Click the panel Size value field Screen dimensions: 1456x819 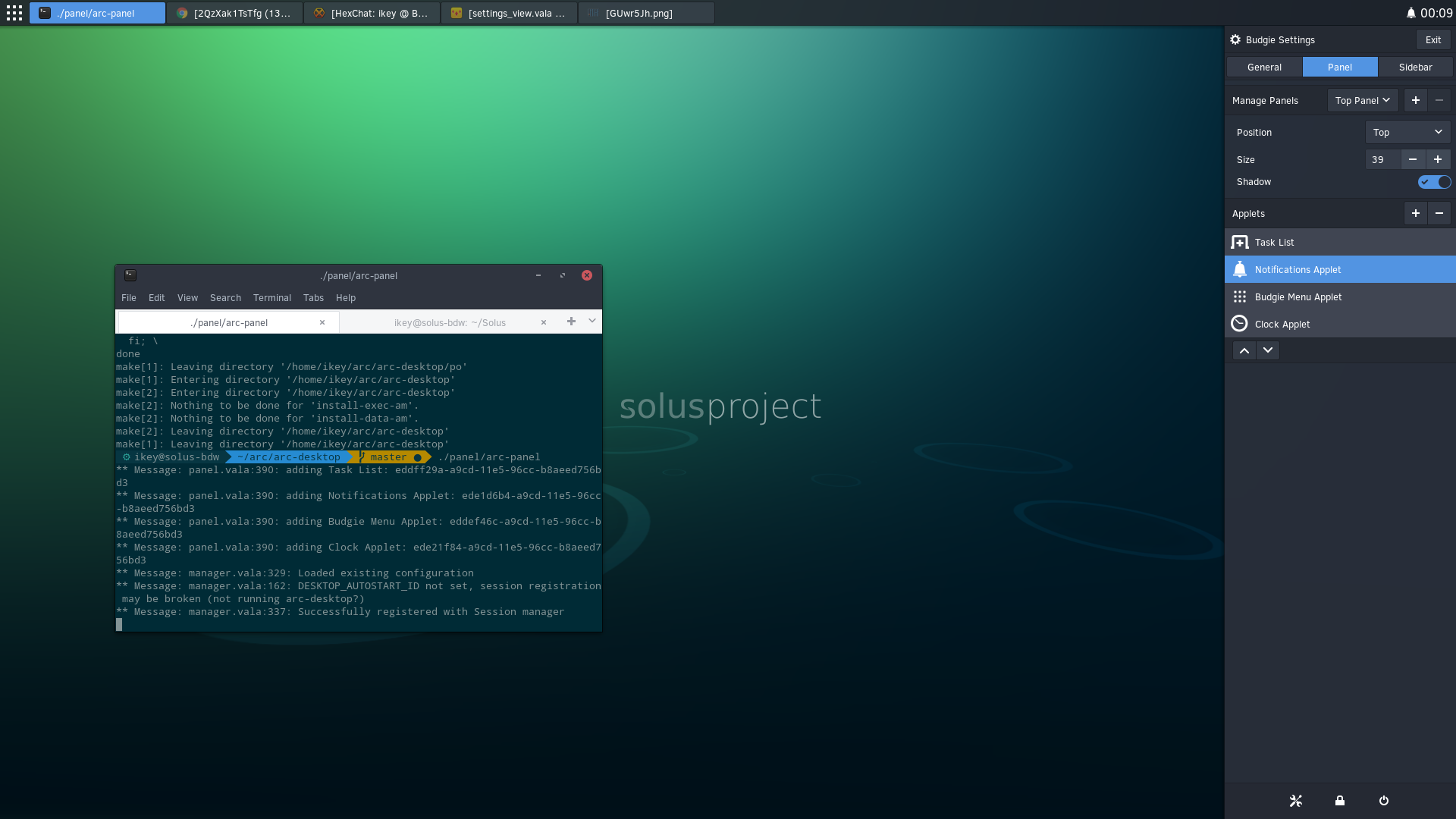tap(1383, 159)
